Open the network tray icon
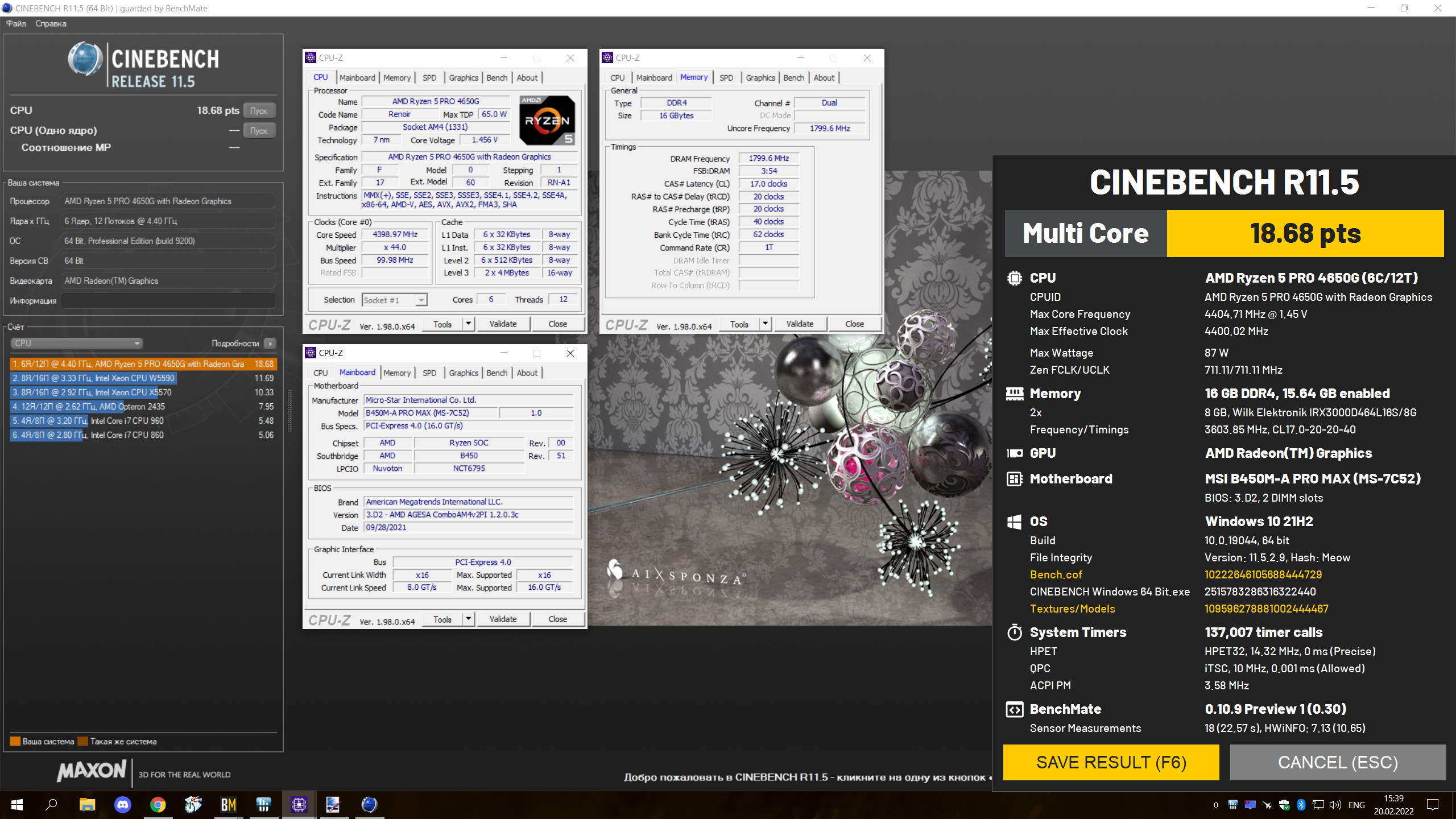Viewport: 1456px width, 819px height. (x=1318, y=805)
